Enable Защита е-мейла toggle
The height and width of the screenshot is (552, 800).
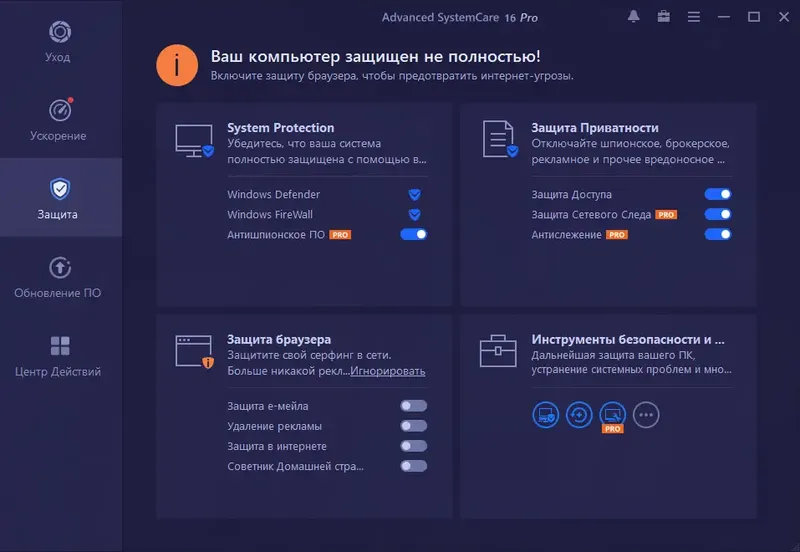point(414,406)
